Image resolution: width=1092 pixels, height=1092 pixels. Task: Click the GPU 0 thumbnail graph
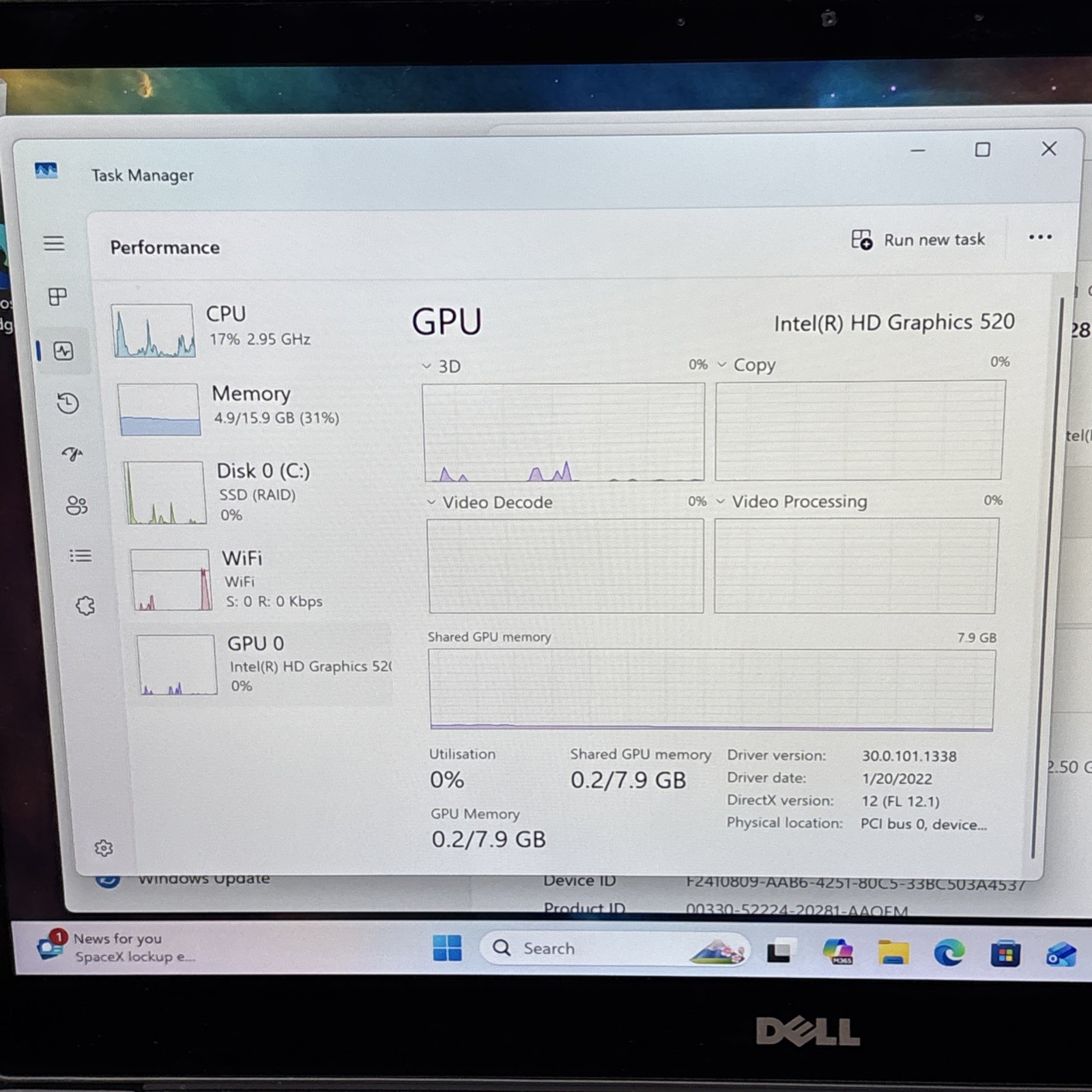coord(177,664)
